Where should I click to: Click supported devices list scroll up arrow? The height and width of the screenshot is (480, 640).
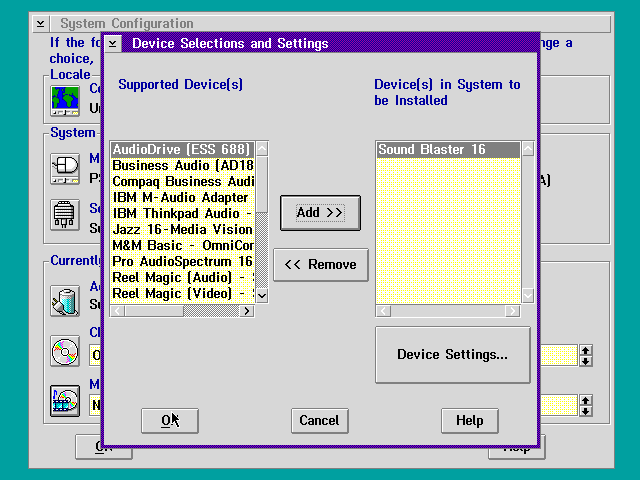tap(262, 149)
